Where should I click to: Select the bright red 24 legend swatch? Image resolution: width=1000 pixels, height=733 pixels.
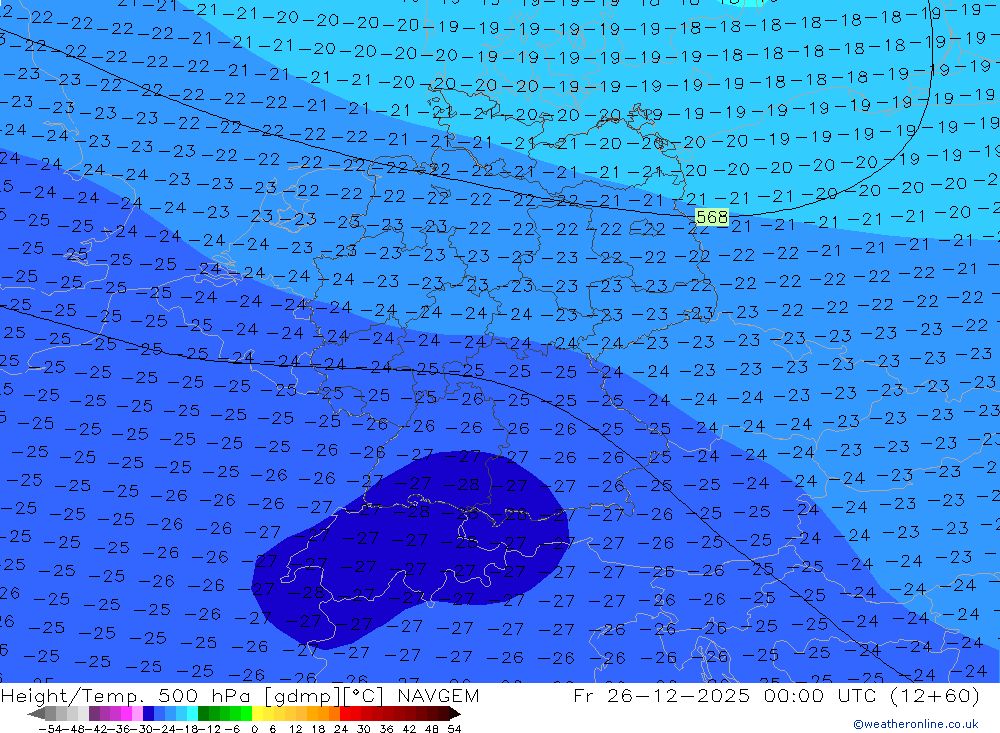pos(345,714)
